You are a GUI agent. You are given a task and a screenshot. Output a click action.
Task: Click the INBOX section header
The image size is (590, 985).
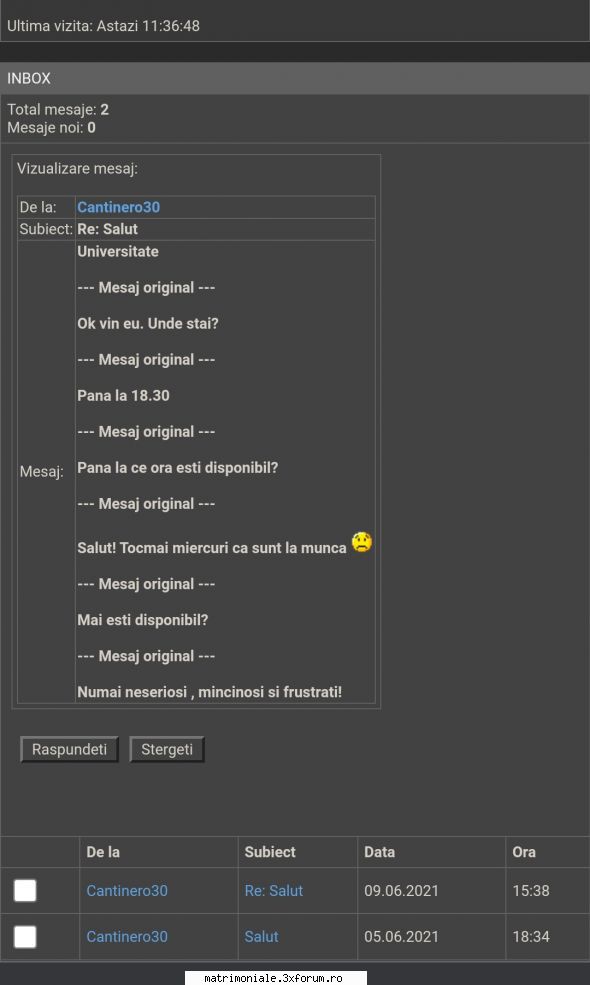pos(295,79)
